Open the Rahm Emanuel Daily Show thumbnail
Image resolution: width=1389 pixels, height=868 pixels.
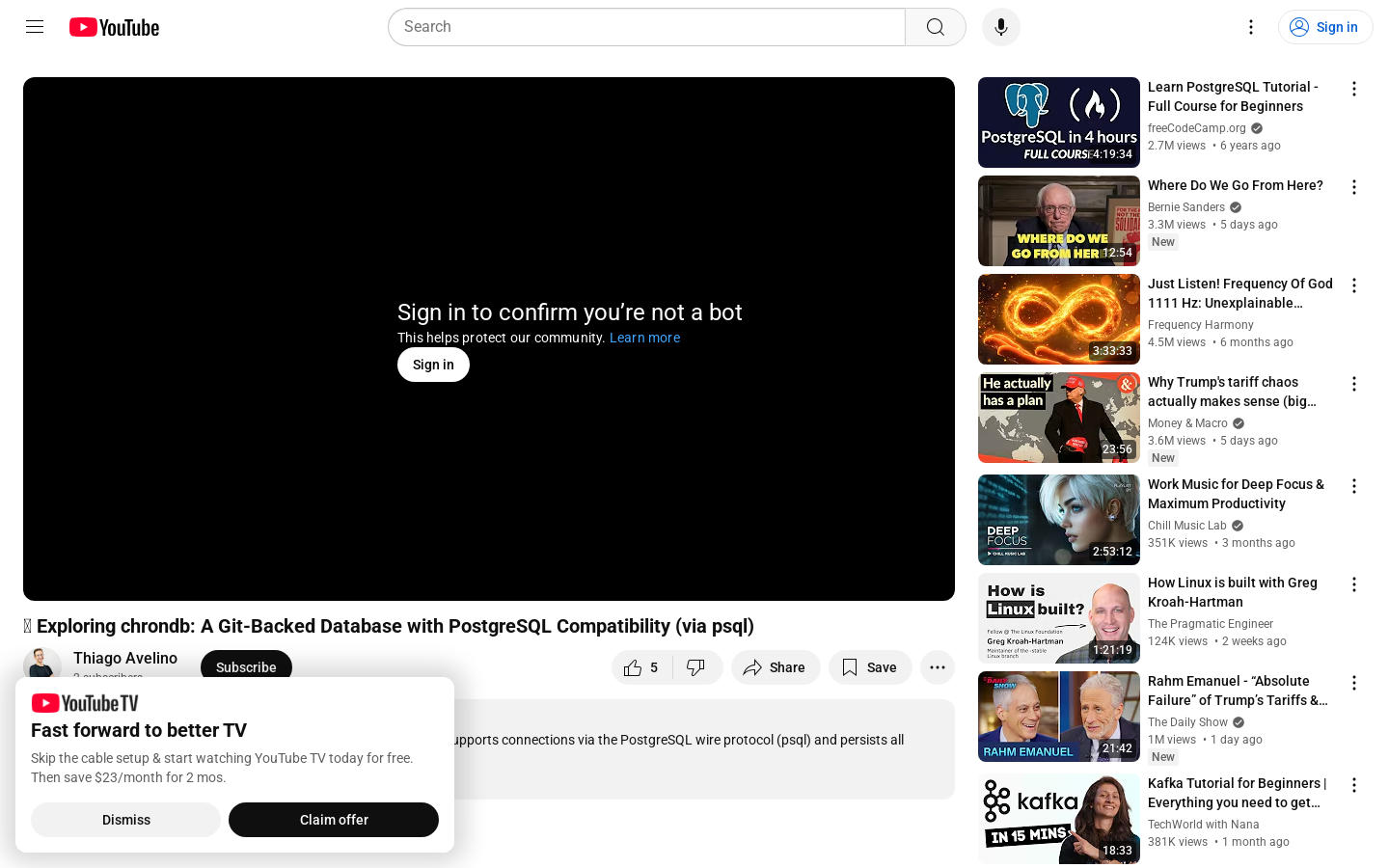(1059, 717)
